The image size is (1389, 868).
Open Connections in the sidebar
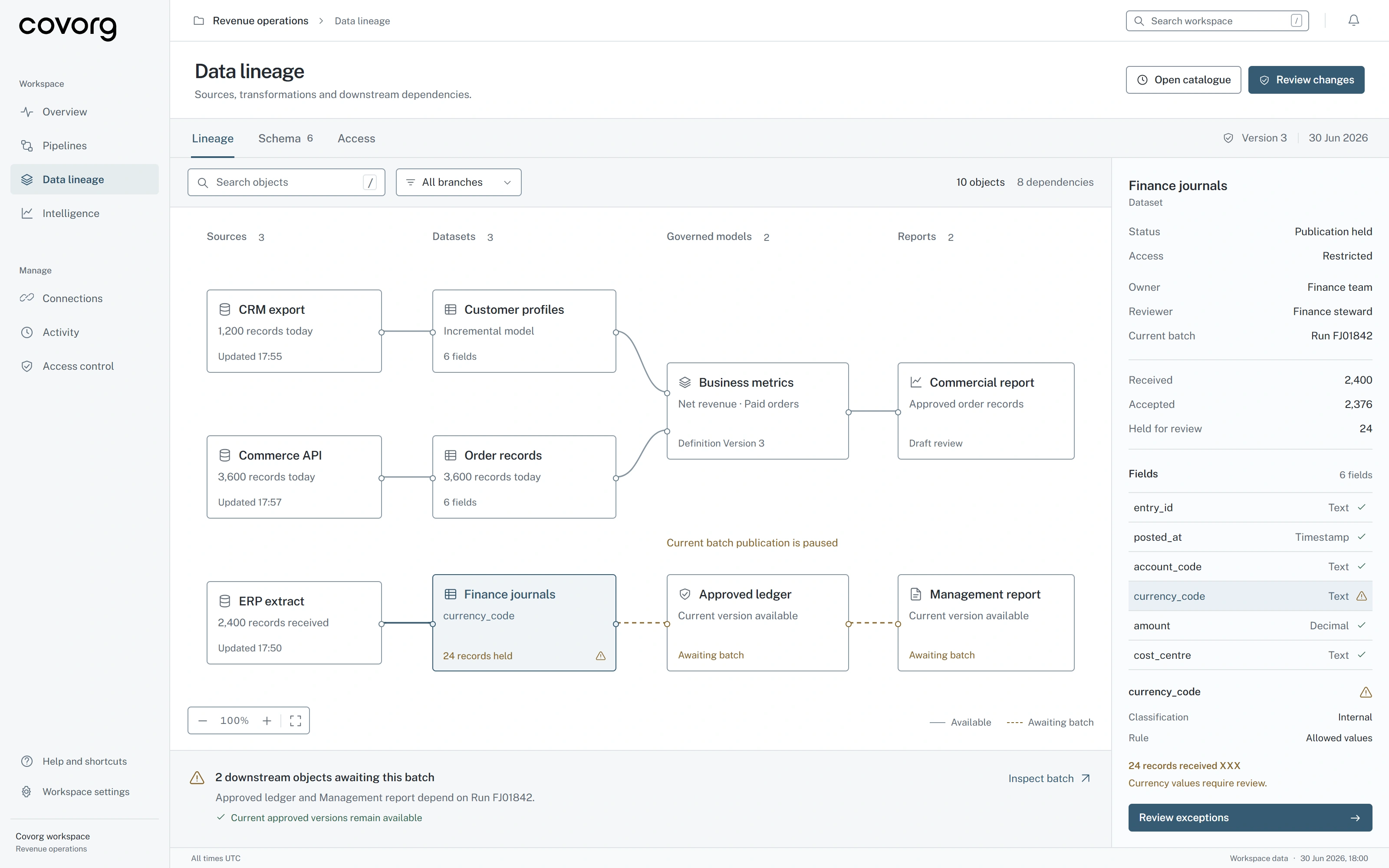84,298
